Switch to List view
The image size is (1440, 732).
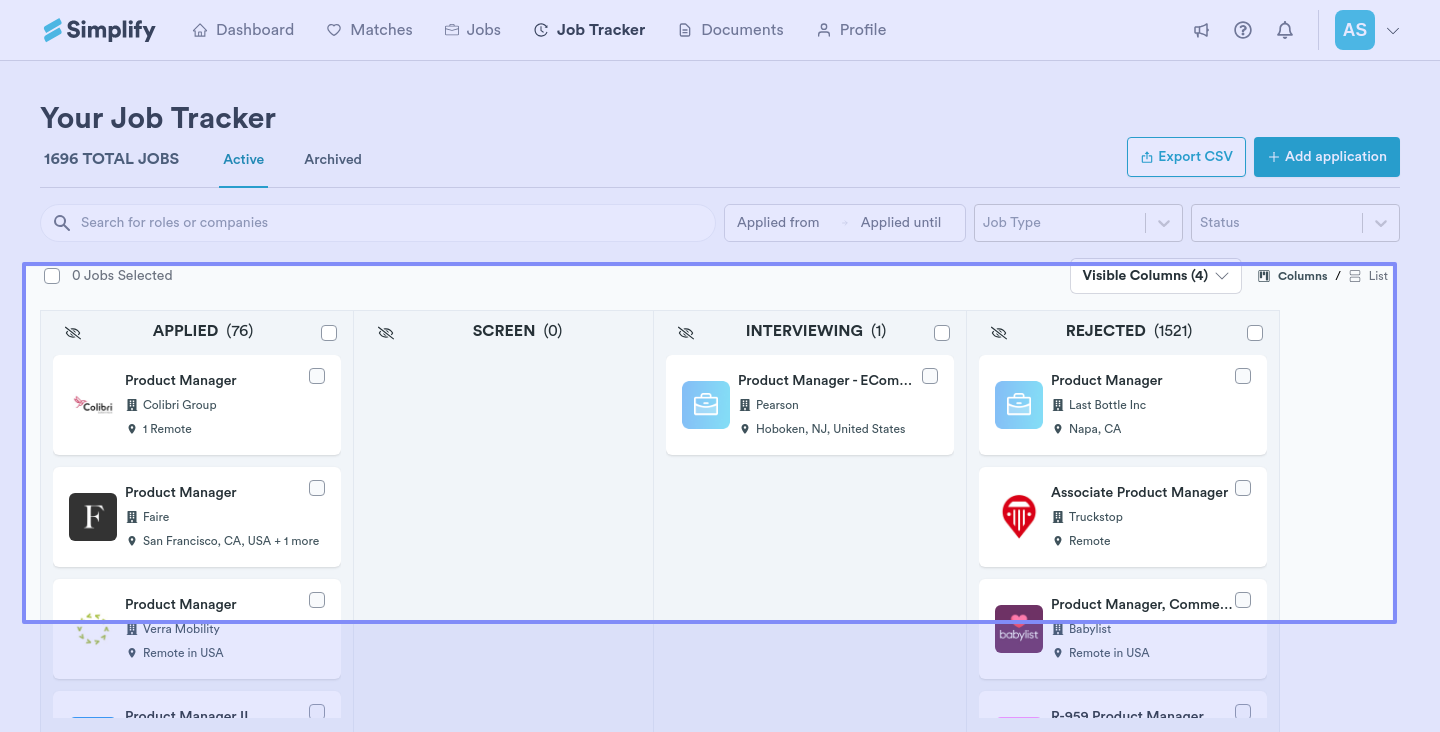tap(1369, 276)
